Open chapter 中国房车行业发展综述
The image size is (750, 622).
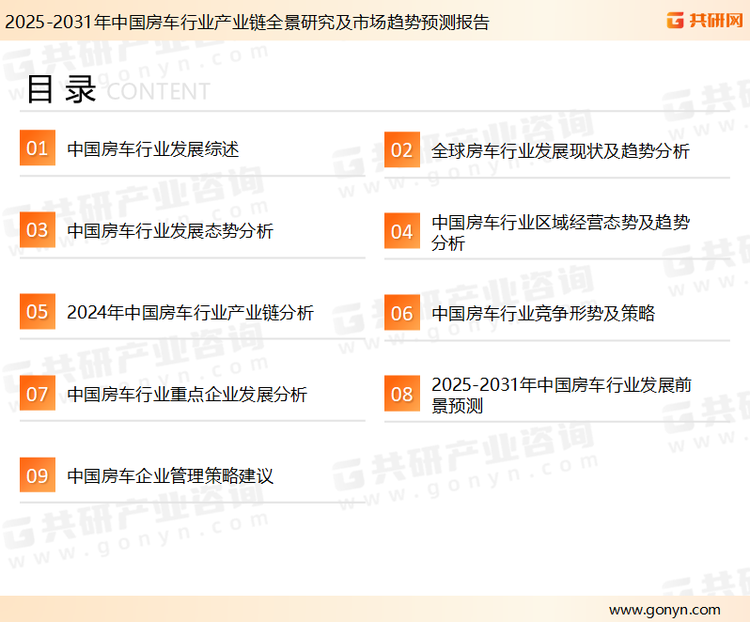pyautogui.click(x=153, y=149)
